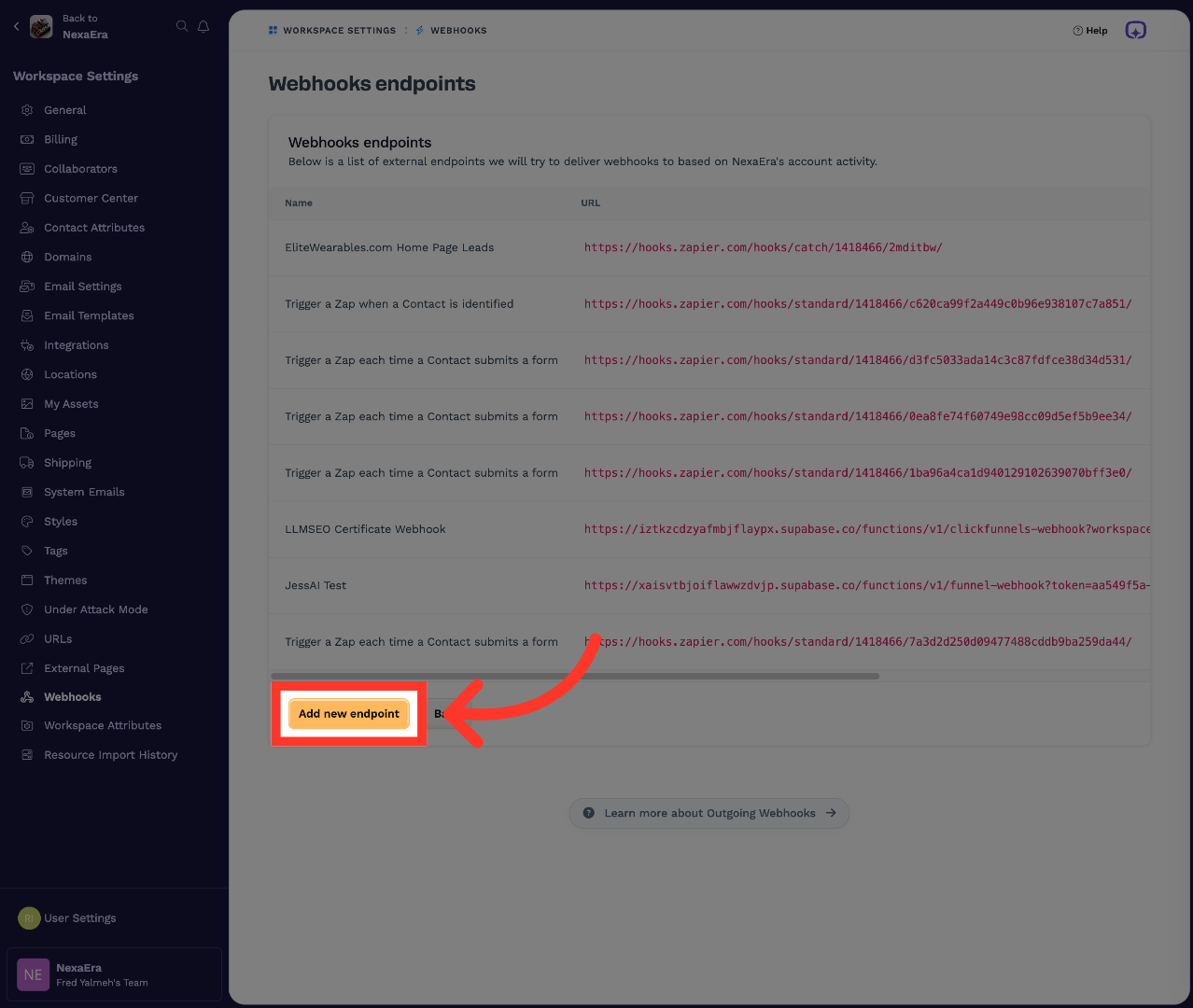Viewport: 1193px width, 1008px height.
Task: Click JessAI Test row name
Action: [x=316, y=586]
